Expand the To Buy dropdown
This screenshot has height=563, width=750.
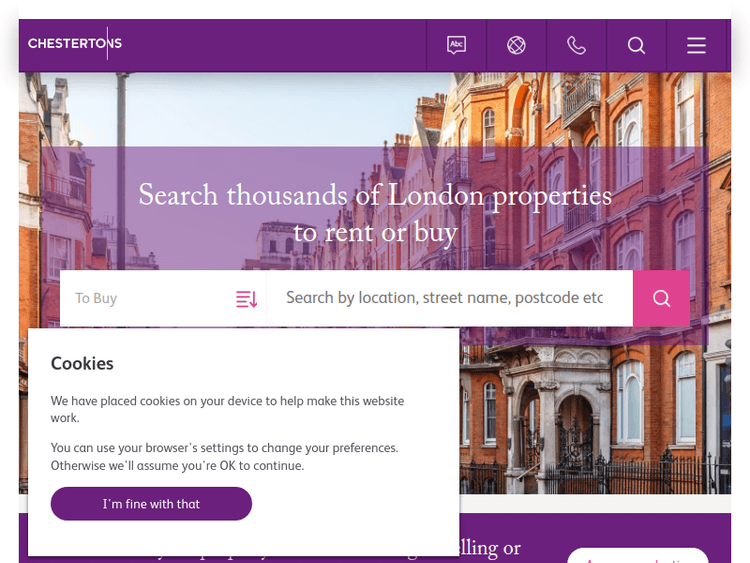click(163, 298)
